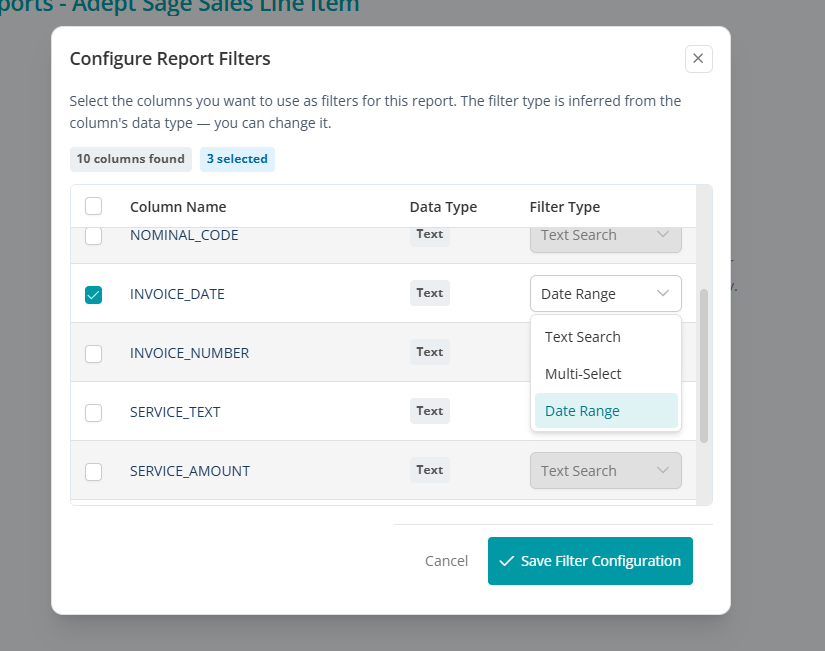The width and height of the screenshot is (825, 651).
Task: Uncheck the INVOICE_DATE column checkbox
Action: [x=94, y=295]
